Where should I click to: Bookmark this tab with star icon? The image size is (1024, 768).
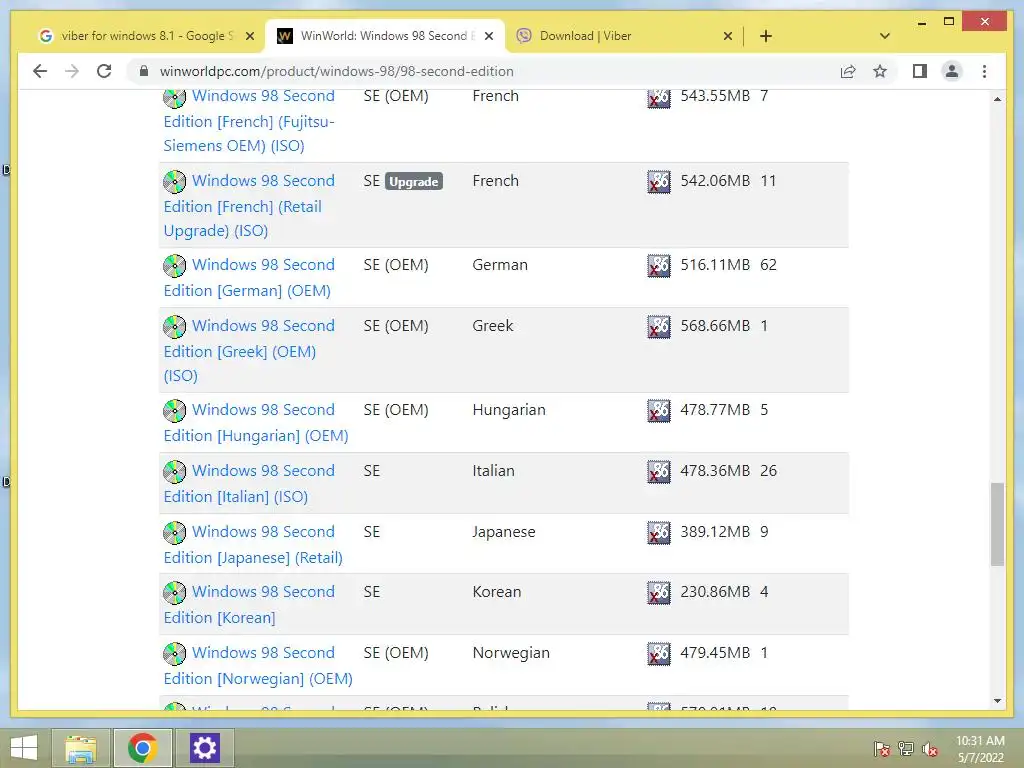click(x=880, y=71)
